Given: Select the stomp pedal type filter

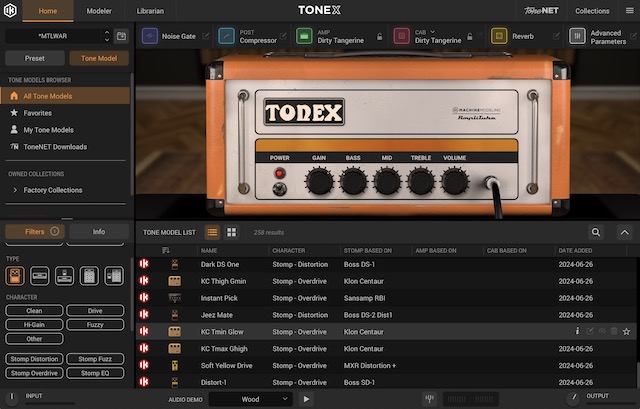Looking at the screenshot, I should (x=15, y=275).
